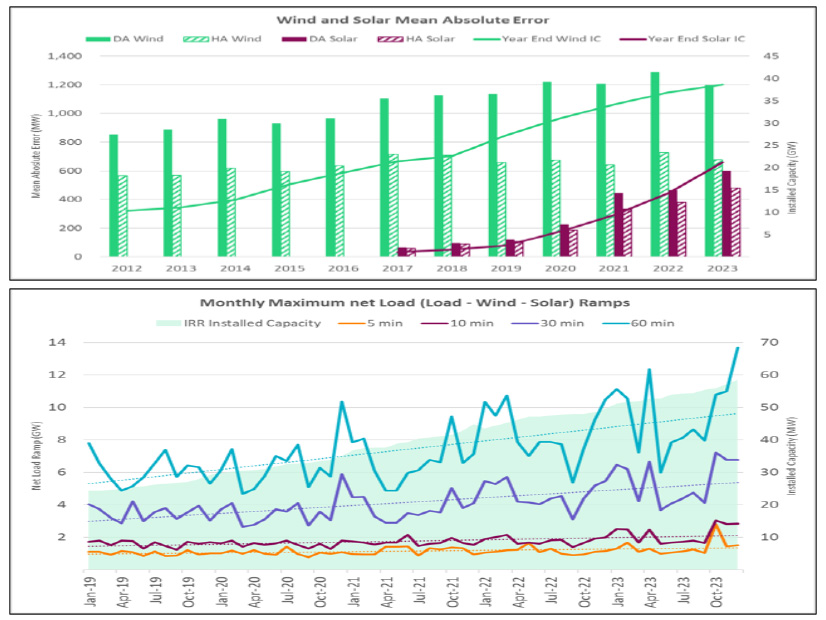
Task: Click the DA Wind legend swatch
Action: 102,39
